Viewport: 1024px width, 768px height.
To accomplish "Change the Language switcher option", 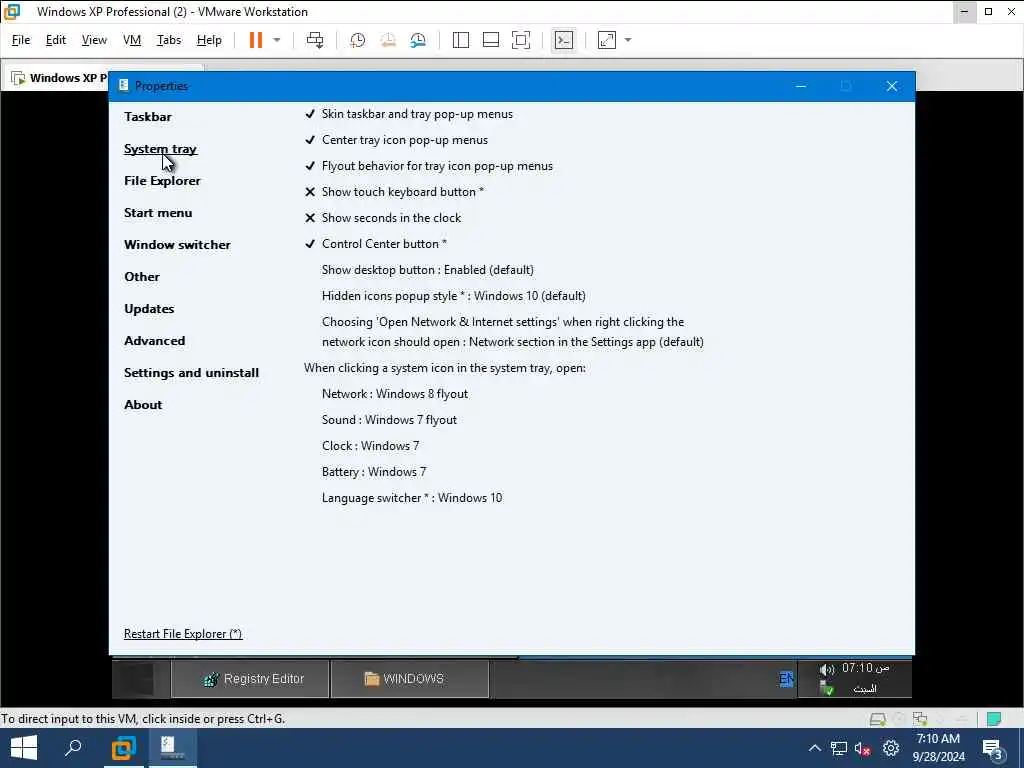I will 412,498.
